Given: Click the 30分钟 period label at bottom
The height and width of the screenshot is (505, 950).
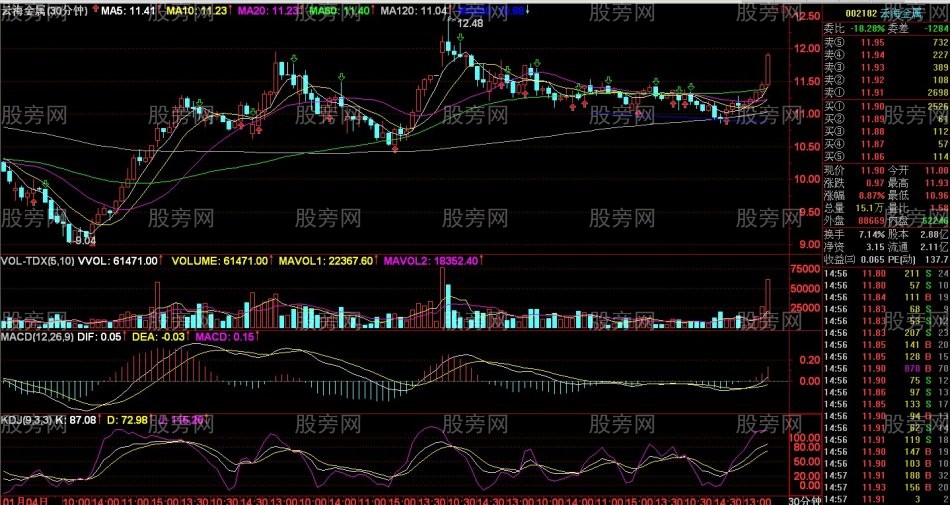Looking at the screenshot, I should (807, 501).
